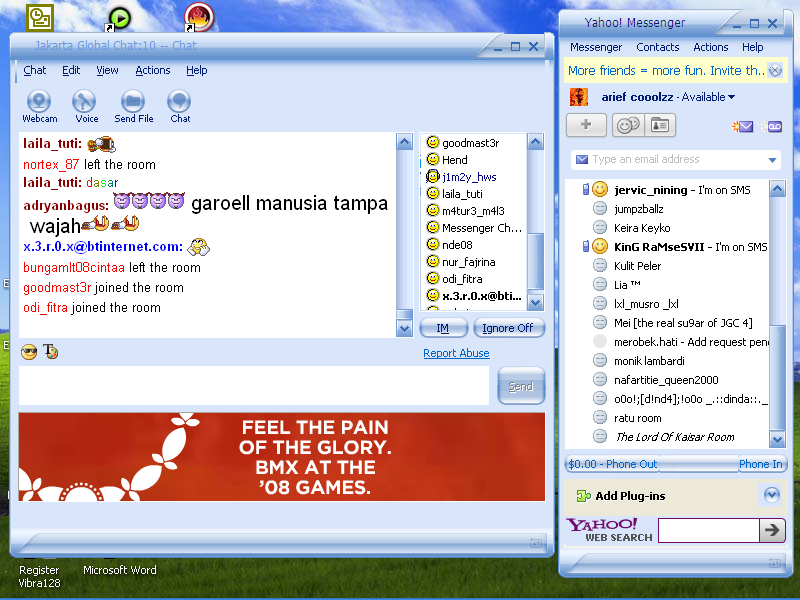Click mobile phone icon next to jervic_nining

(586, 190)
